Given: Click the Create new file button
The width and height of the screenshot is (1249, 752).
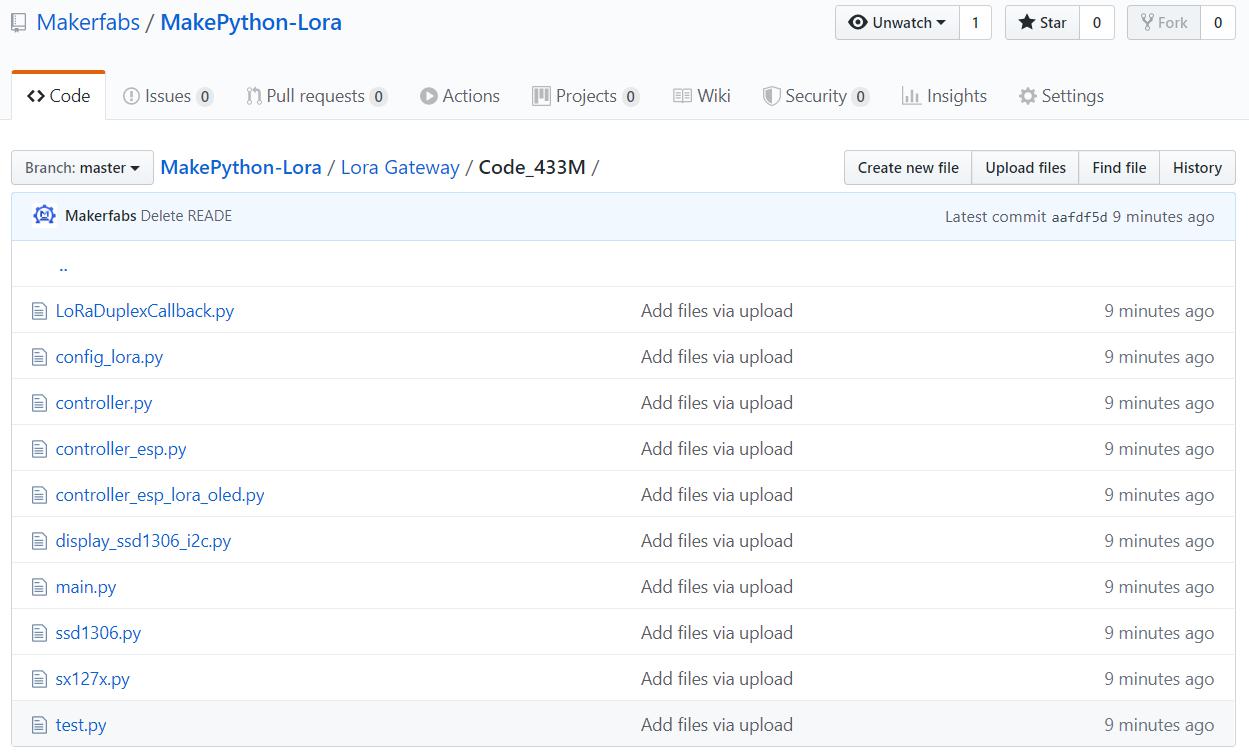Looking at the screenshot, I should pyautogui.click(x=908, y=168).
